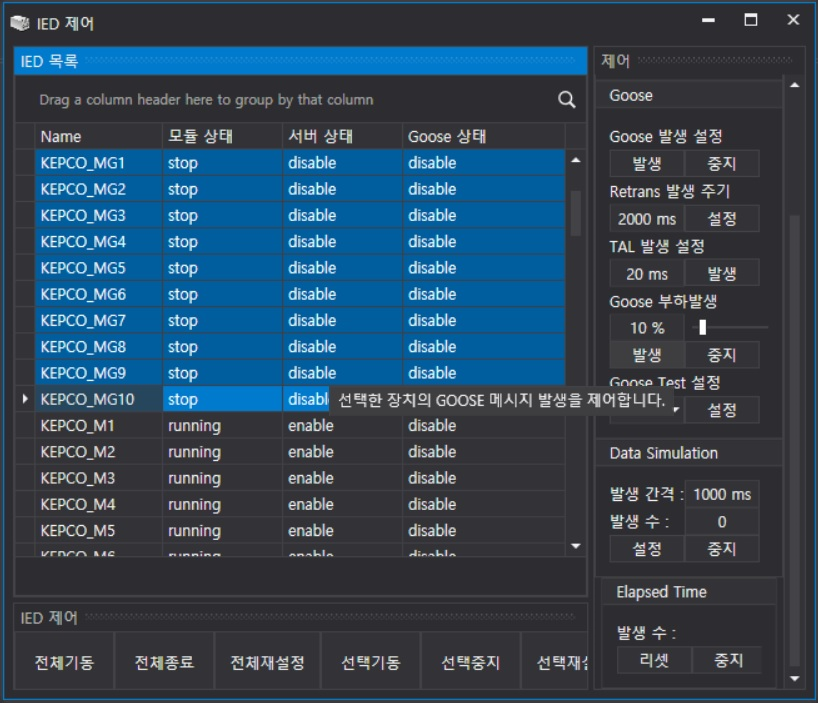Click the IED list scroll-down arrow

(575, 546)
